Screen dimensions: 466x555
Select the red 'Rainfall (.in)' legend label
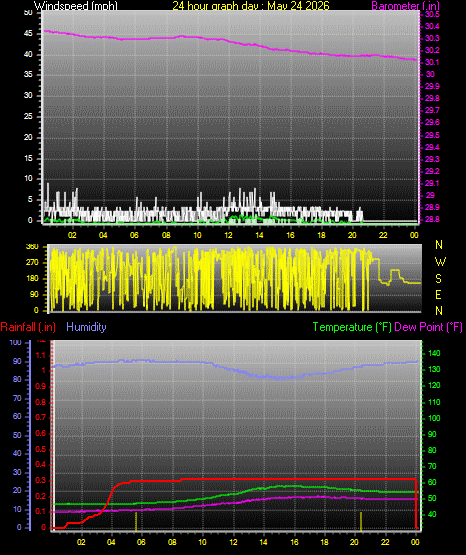28,327
